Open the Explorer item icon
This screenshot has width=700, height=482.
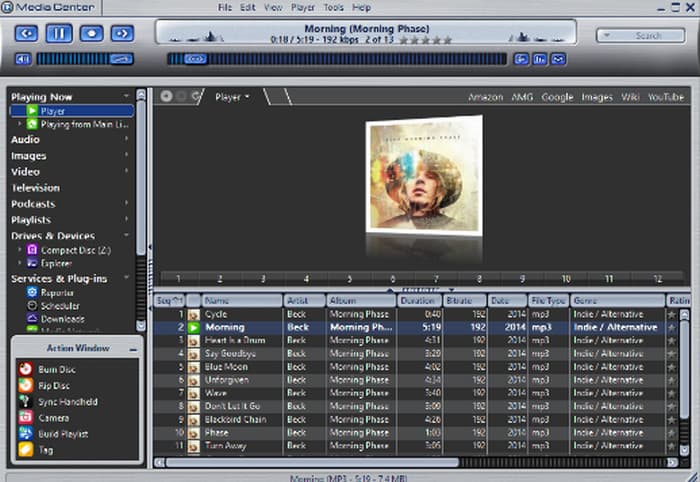tap(32, 263)
